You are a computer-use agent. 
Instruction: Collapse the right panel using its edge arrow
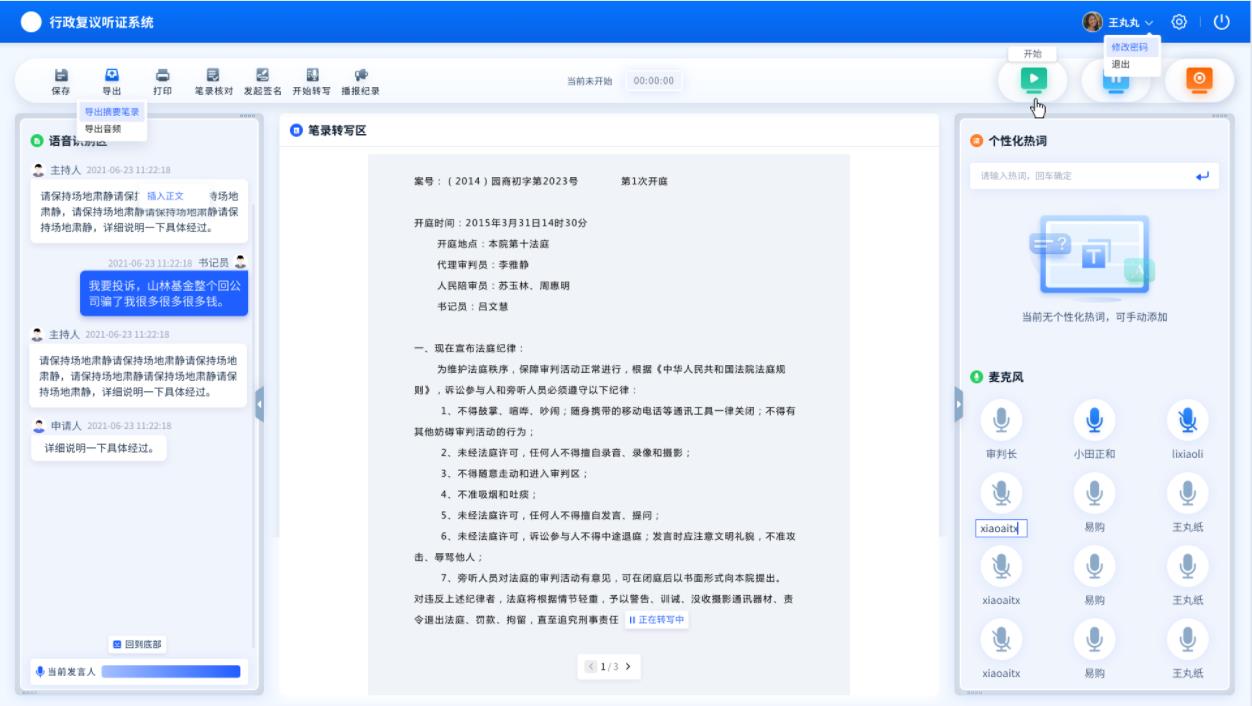[959, 404]
